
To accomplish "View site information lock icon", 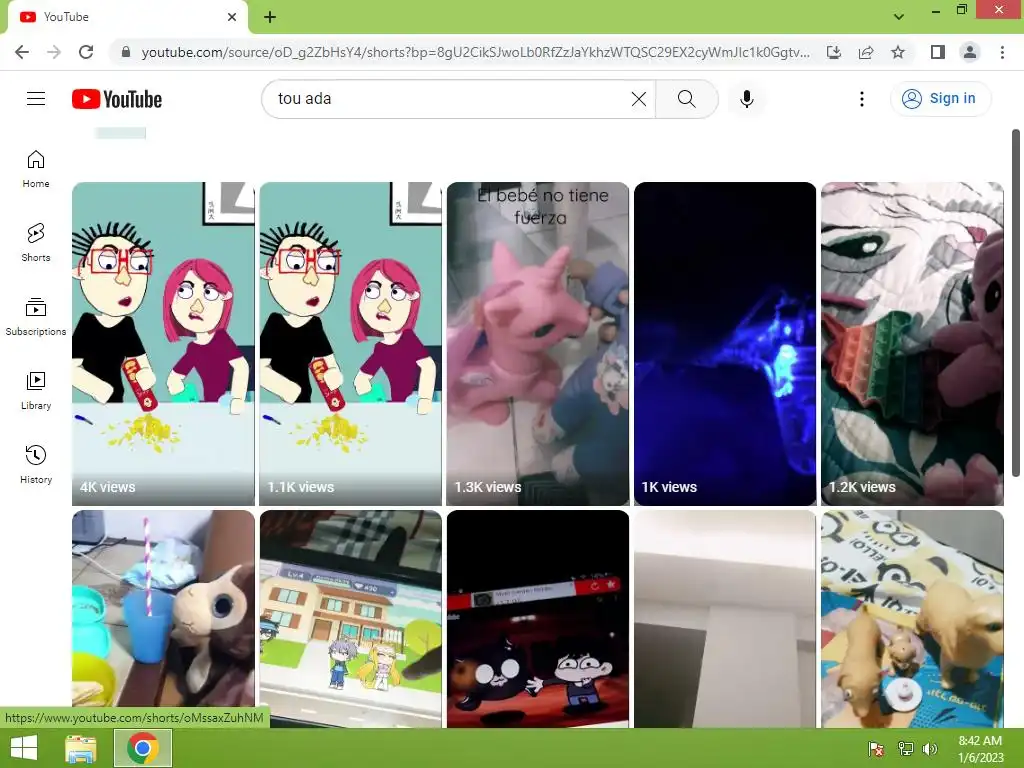I will (x=126, y=52).
